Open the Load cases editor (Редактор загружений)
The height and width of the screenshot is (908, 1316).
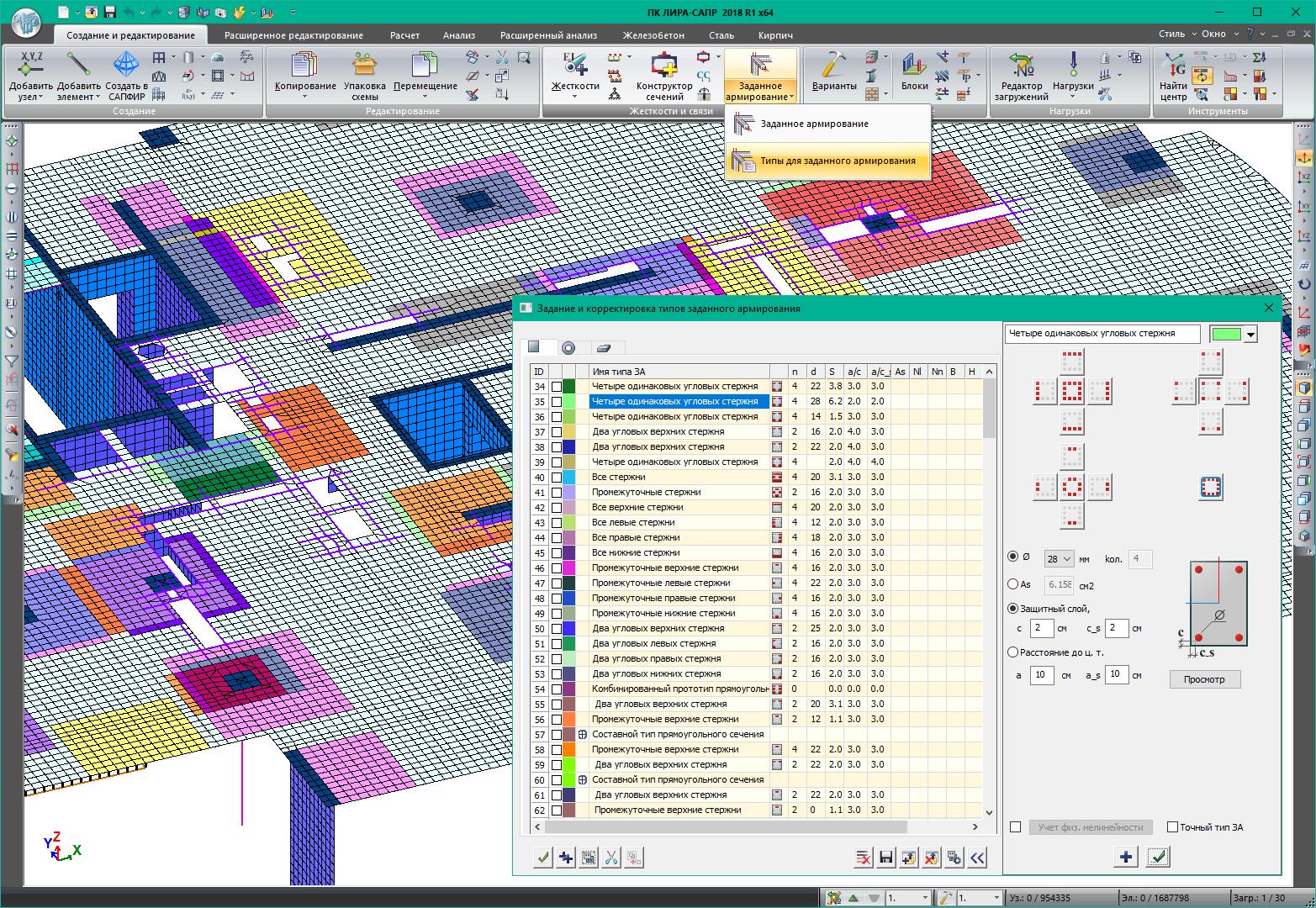[x=1021, y=65]
